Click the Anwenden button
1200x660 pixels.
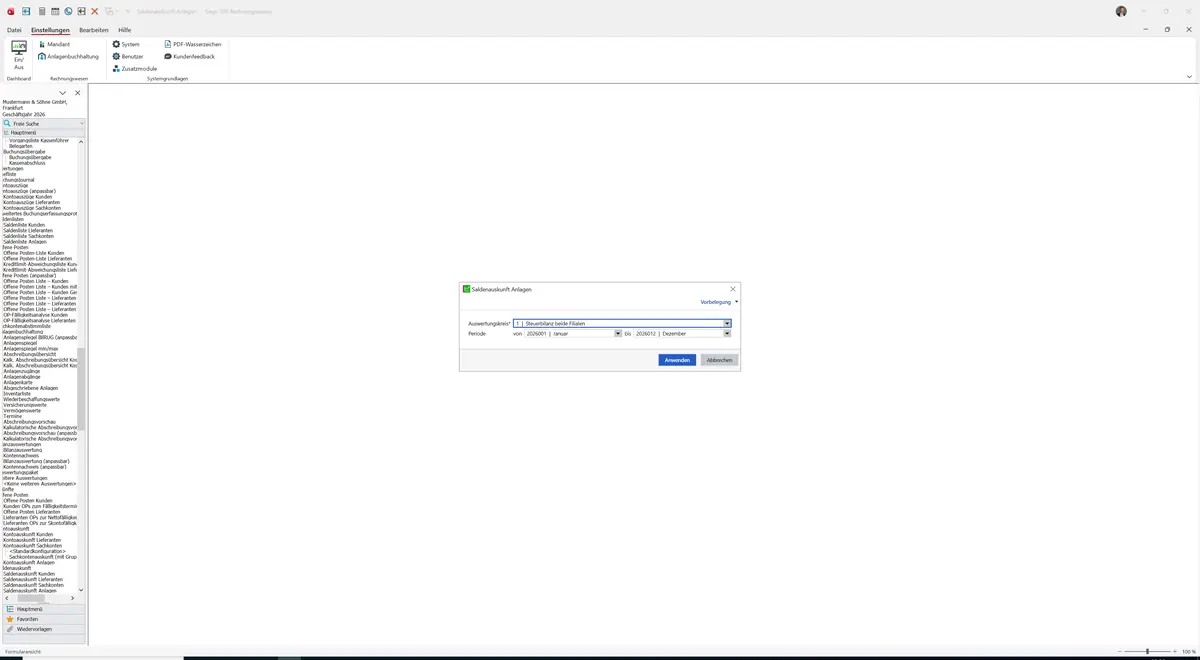pyautogui.click(x=677, y=360)
